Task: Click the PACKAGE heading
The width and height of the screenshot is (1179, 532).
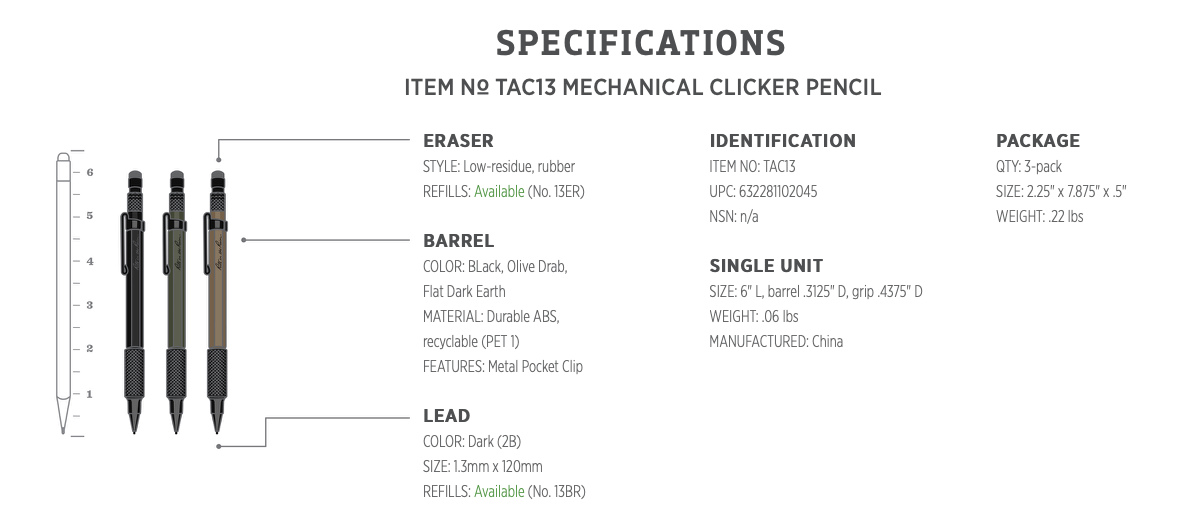Action: point(1038,141)
